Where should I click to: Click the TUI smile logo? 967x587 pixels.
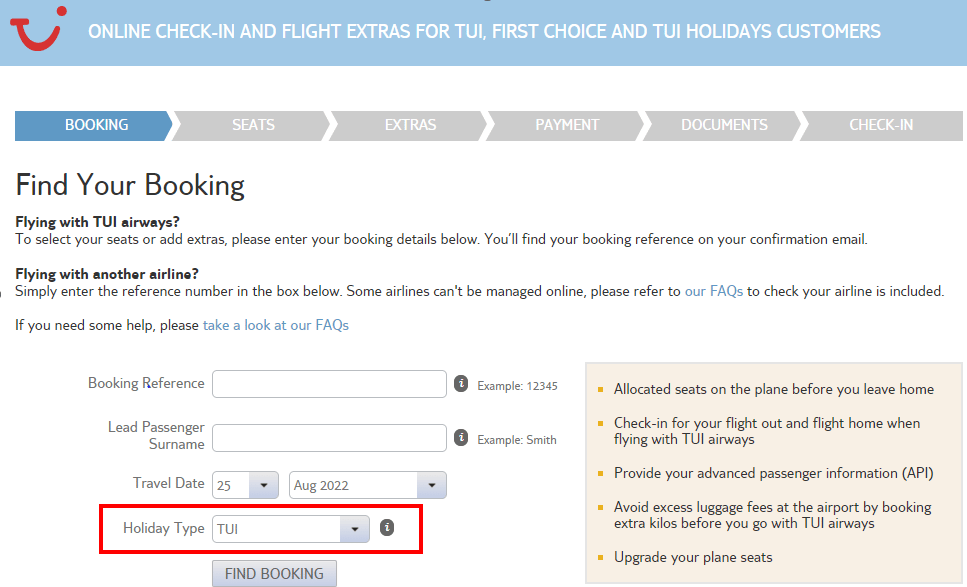[38, 28]
